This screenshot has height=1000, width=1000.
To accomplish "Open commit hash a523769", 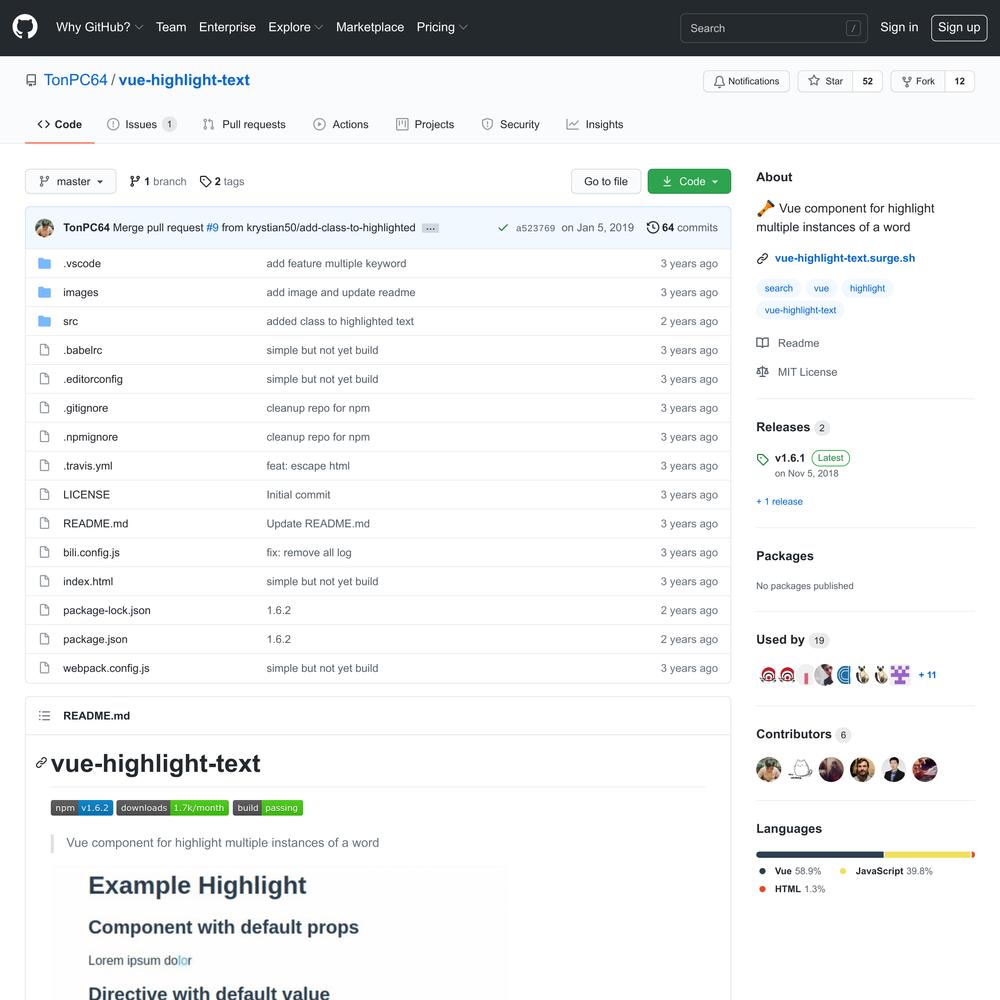I will [x=535, y=228].
